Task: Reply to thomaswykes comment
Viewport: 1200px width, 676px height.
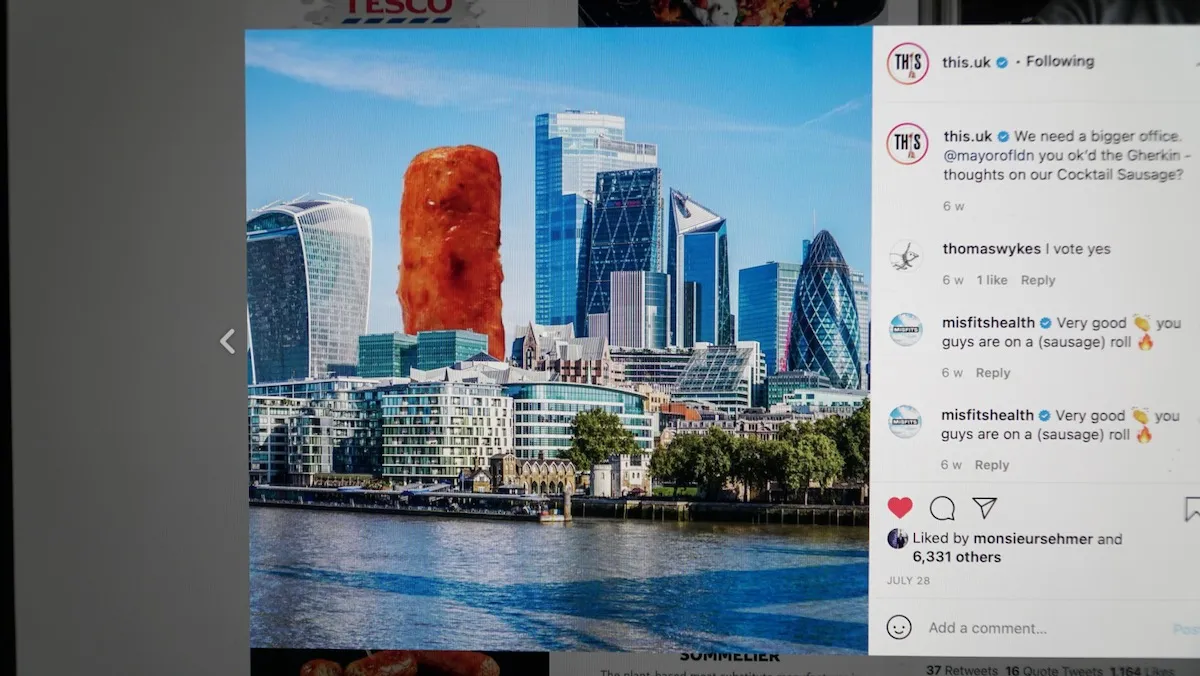Action: click(x=1038, y=280)
